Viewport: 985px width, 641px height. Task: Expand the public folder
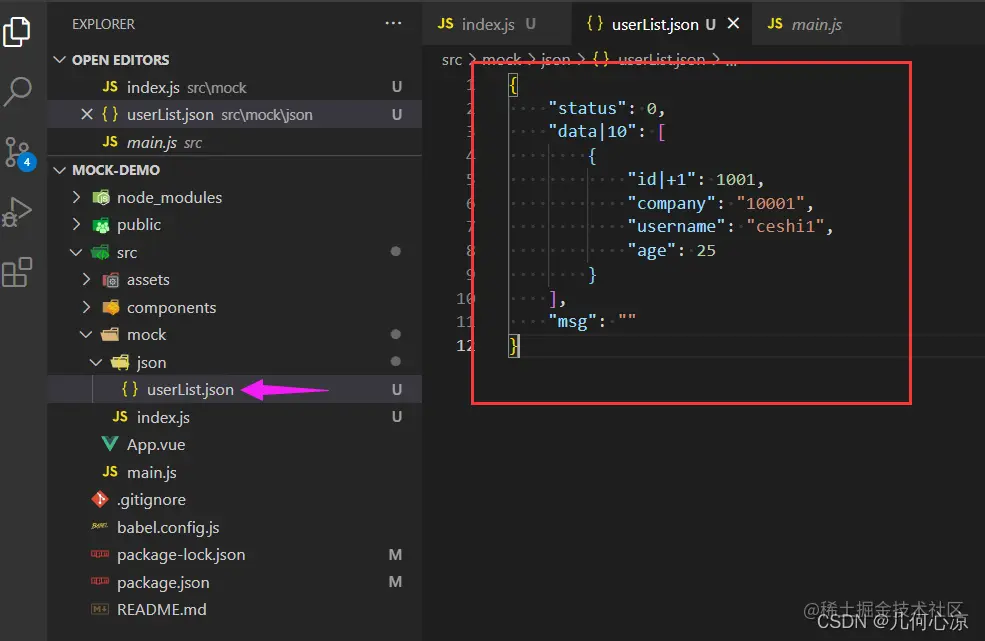coord(234,224)
